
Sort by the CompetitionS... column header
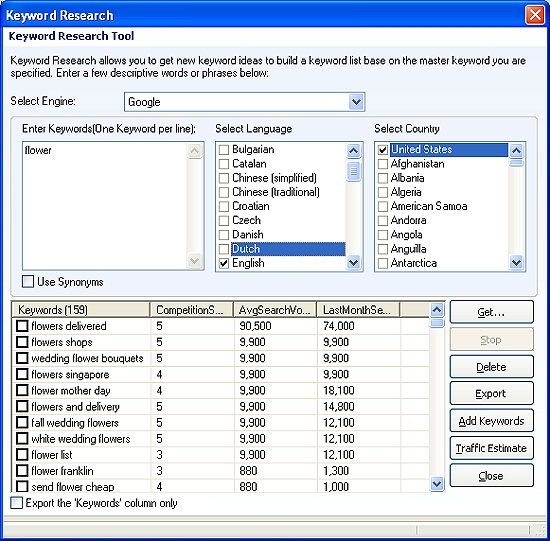[x=192, y=310]
